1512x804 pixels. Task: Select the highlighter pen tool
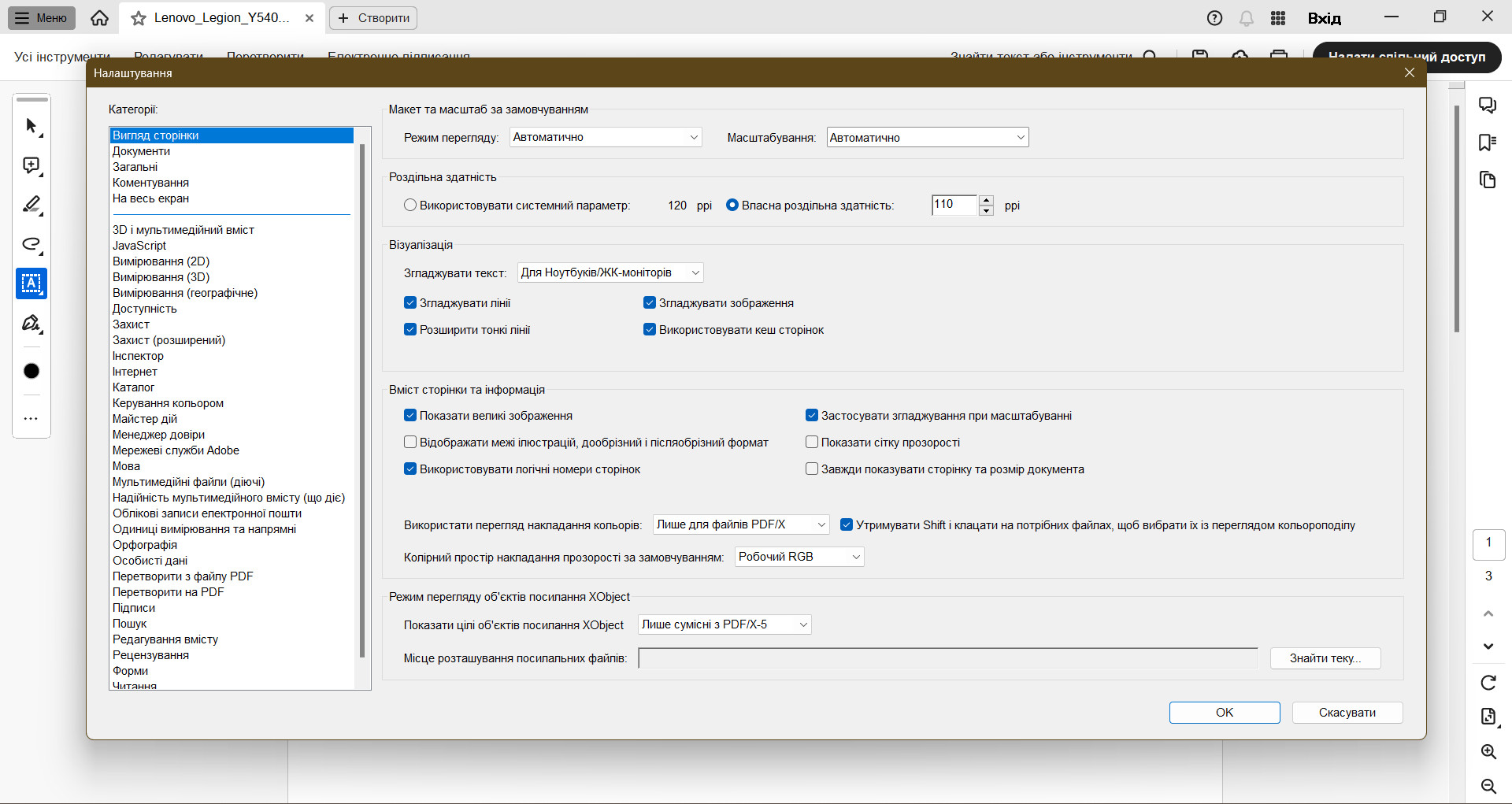coord(31,205)
